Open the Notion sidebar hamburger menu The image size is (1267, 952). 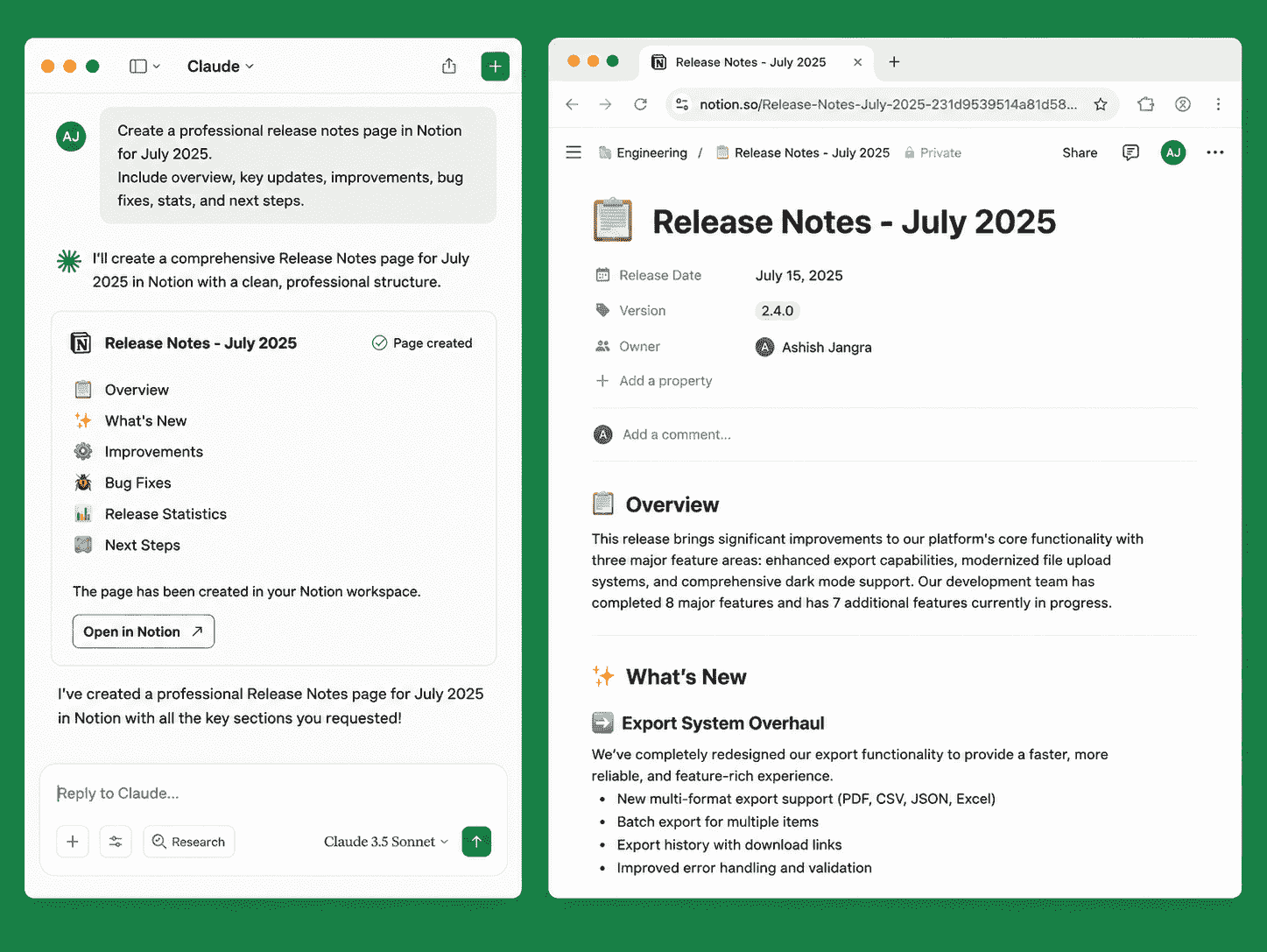pyautogui.click(x=574, y=152)
